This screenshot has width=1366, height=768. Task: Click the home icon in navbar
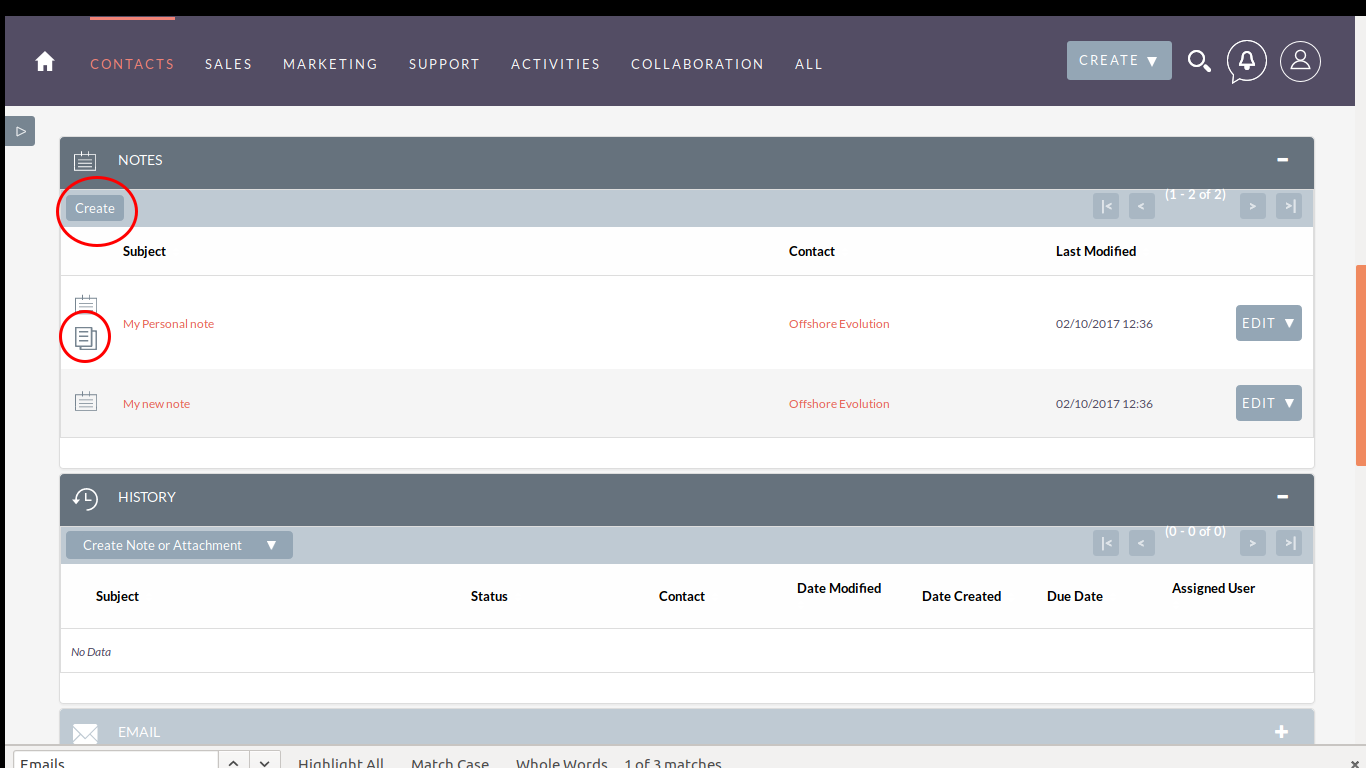click(x=45, y=62)
